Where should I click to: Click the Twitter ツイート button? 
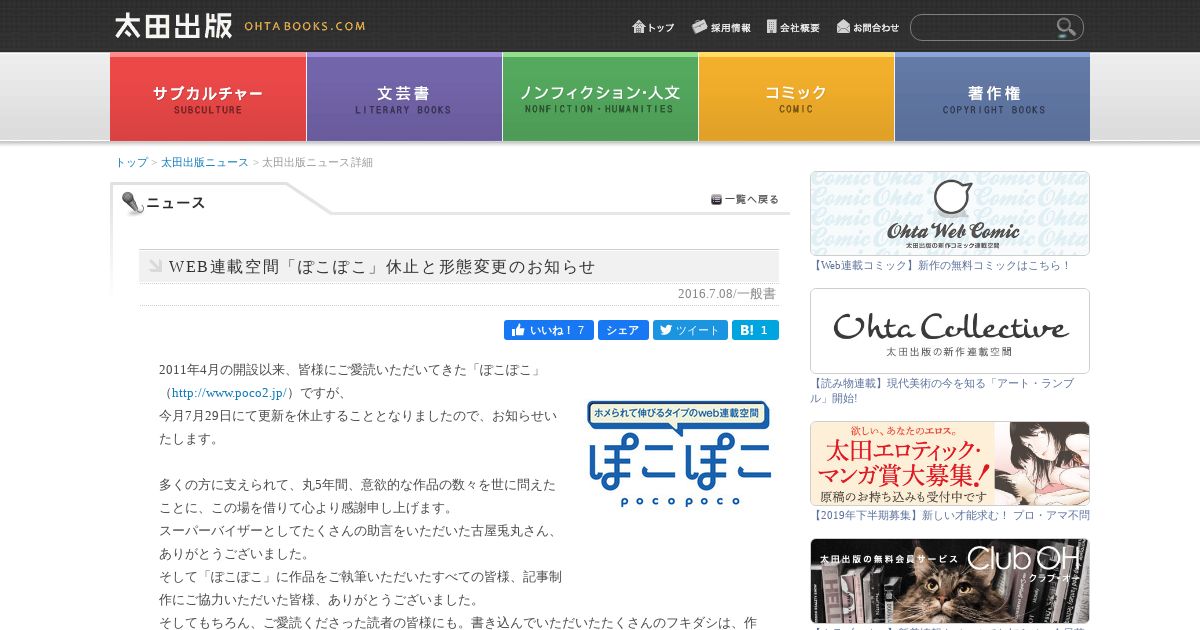(690, 330)
